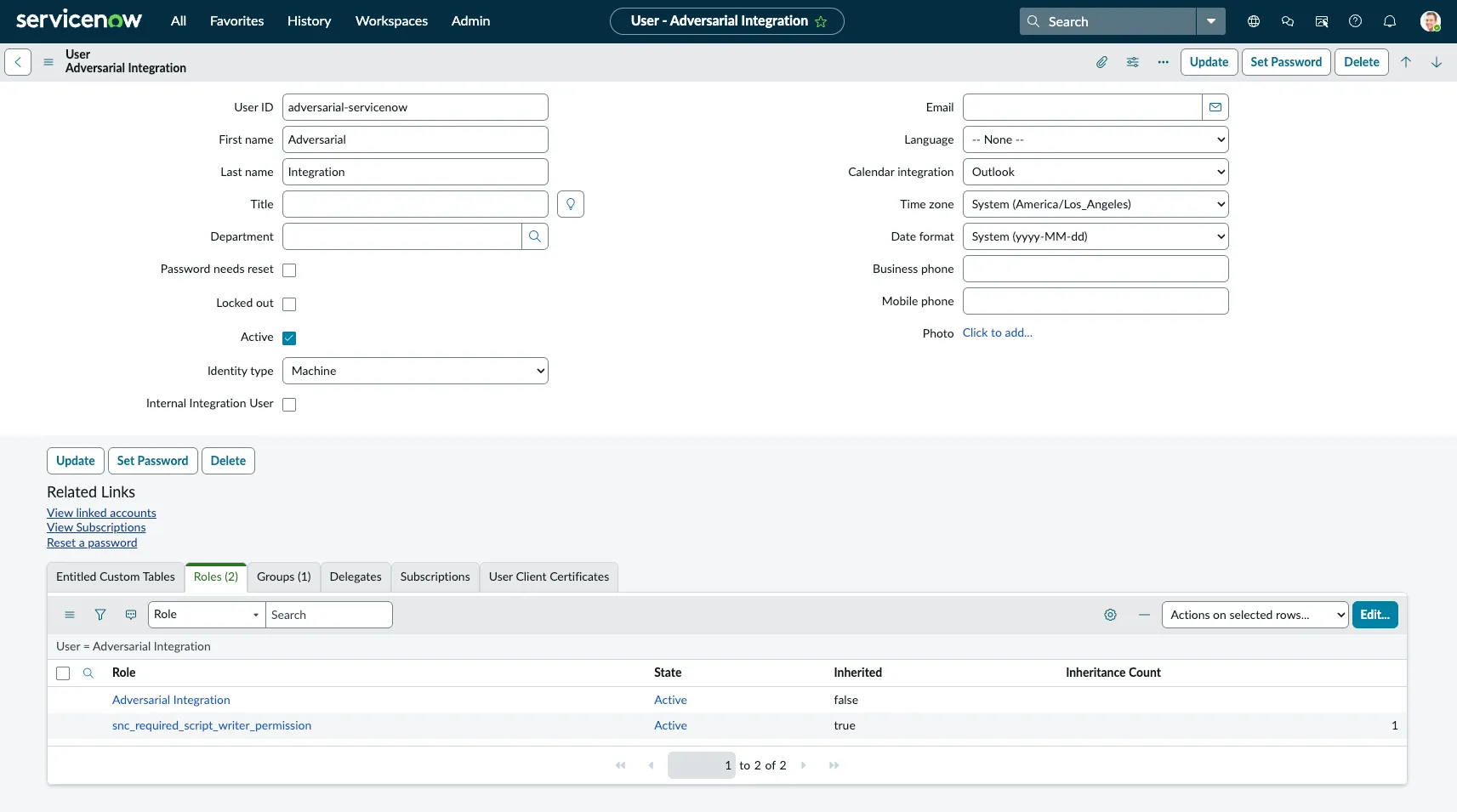Image resolution: width=1457 pixels, height=812 pixels.
Task: Open the View Subscriptions link
Action: (x=96, y=527)
